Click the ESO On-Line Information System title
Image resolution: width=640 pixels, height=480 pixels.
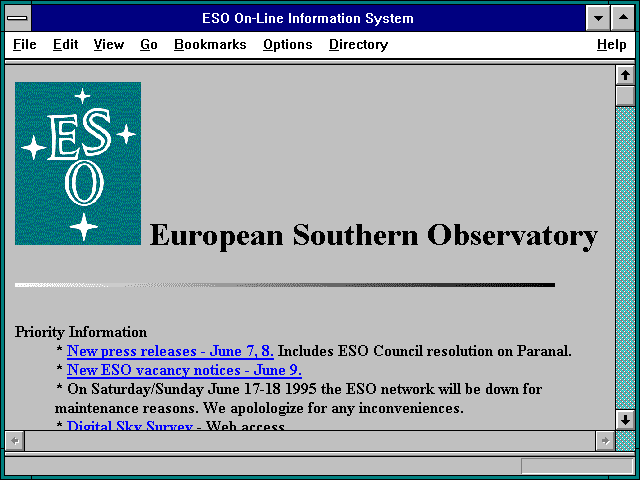tap(308, 18)
